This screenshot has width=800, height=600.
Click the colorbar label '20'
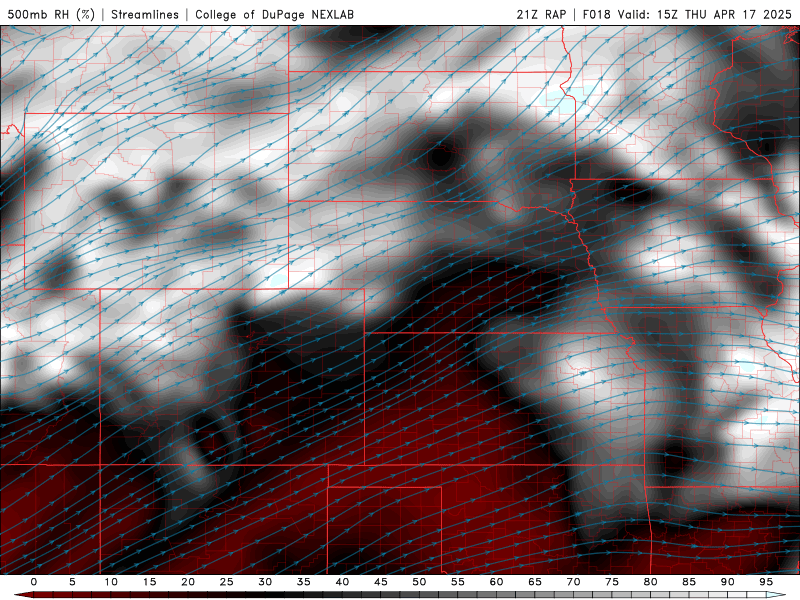tap(188, 582)
